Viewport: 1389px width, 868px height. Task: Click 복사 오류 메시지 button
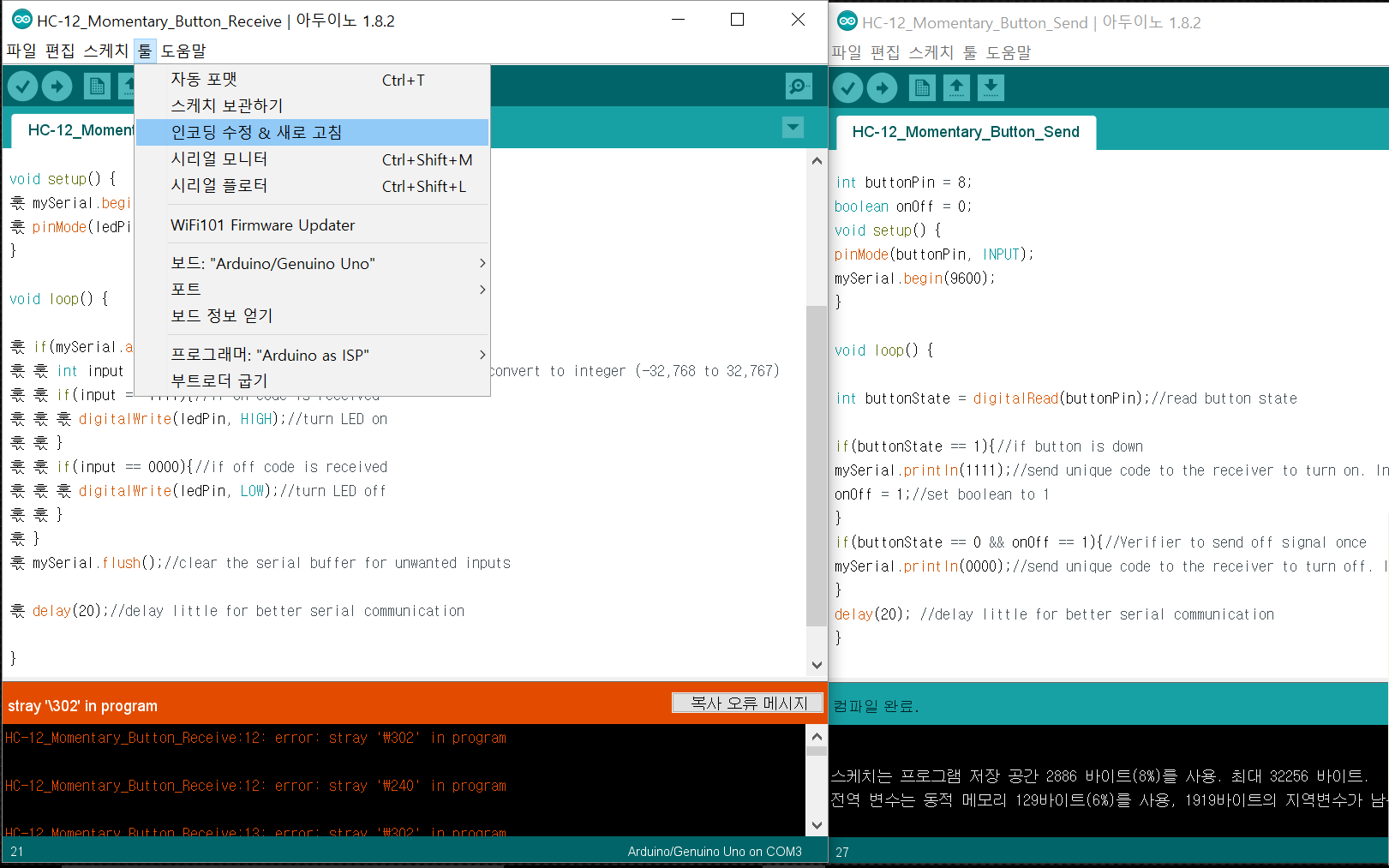pos(748,703)
